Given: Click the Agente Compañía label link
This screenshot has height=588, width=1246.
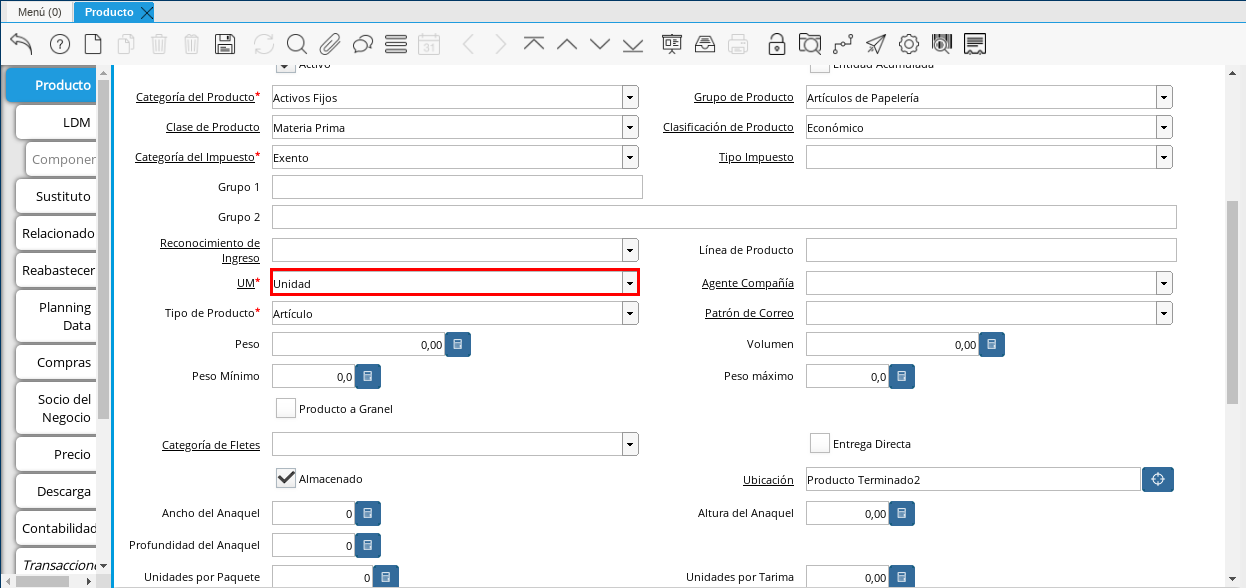Looking at the screenshot, I should [748, 284].
